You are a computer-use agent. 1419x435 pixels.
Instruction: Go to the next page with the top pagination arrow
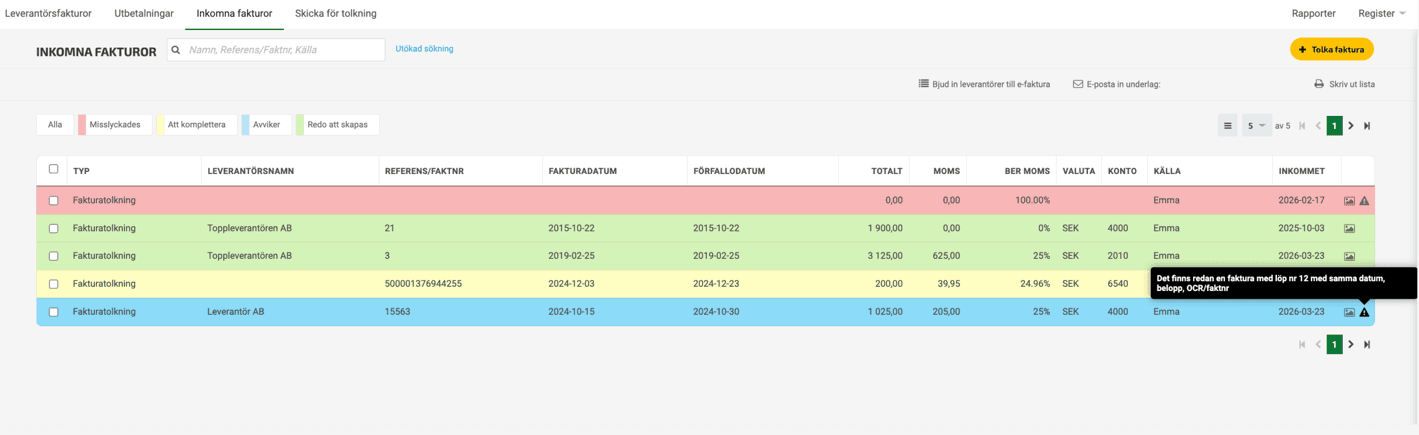[1351, 126]
